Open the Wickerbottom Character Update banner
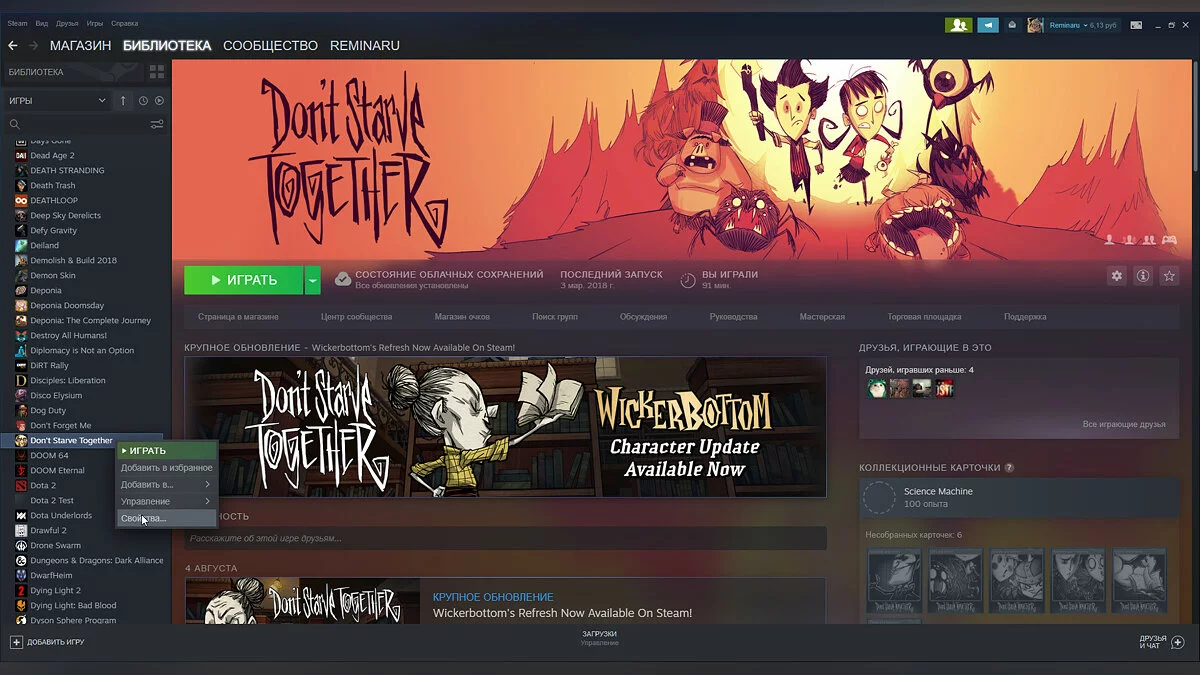This screenshot has width=1200, height=675. pos(505,427)
